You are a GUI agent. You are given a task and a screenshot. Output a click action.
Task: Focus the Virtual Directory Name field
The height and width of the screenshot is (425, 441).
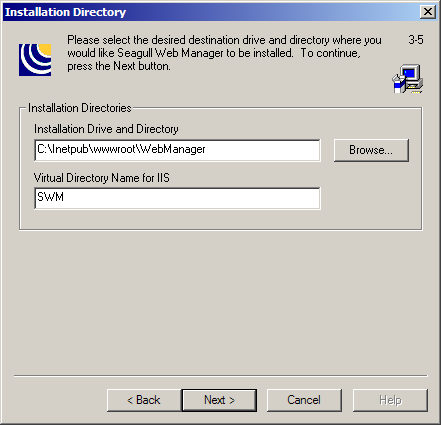[177, 198]
